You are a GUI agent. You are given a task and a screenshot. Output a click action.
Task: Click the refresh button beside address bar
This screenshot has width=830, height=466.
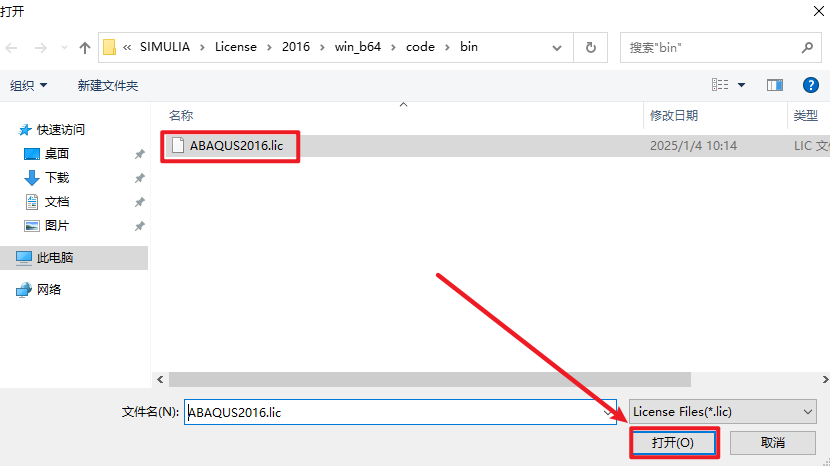point(591,47)
